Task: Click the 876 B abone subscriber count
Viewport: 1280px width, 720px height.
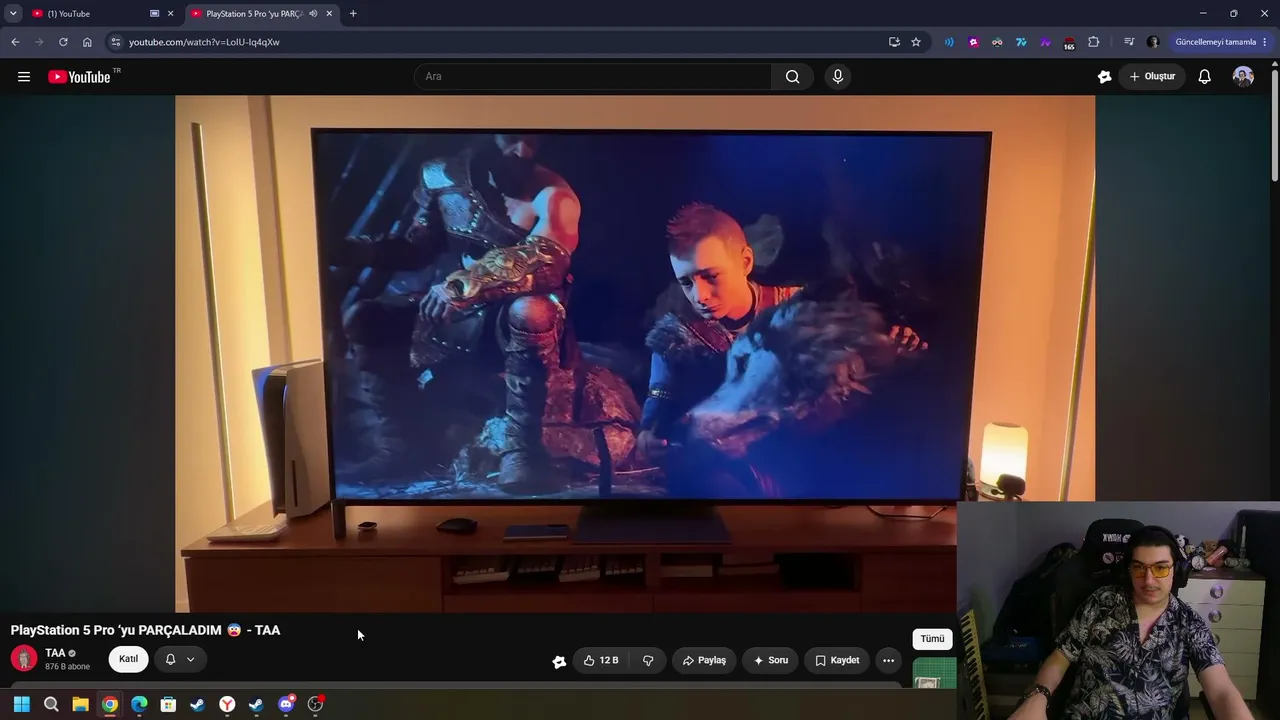Action: click(67, 667)
